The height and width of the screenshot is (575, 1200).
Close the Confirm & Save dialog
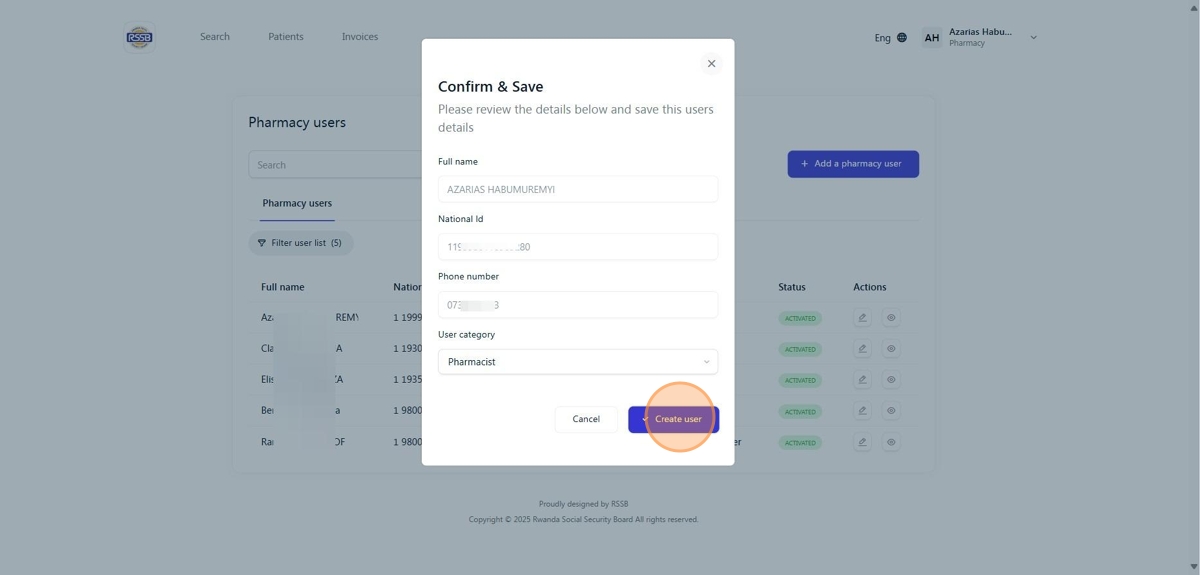coord(711,63)
